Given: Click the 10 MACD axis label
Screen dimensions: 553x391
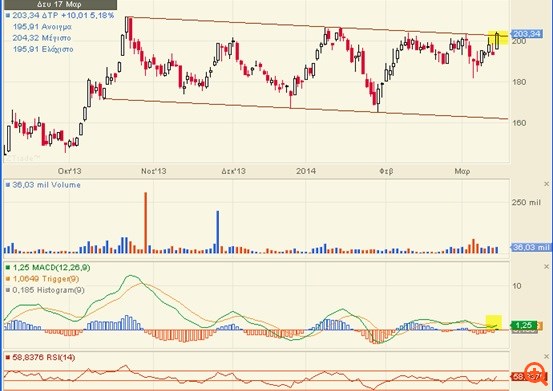Looking at the screenshot, I should 517,286.
